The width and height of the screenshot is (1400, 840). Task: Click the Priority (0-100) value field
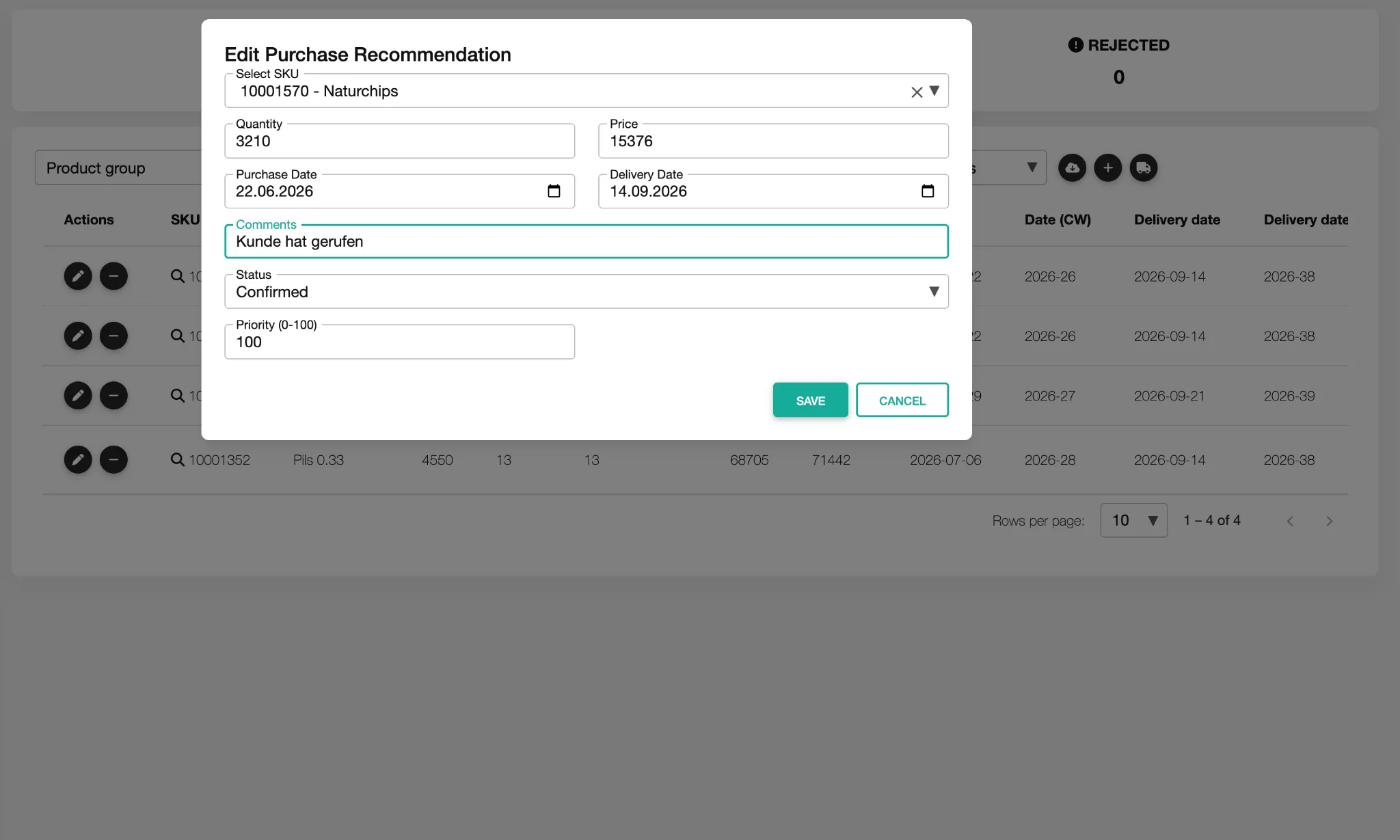[x=400, y=342]
